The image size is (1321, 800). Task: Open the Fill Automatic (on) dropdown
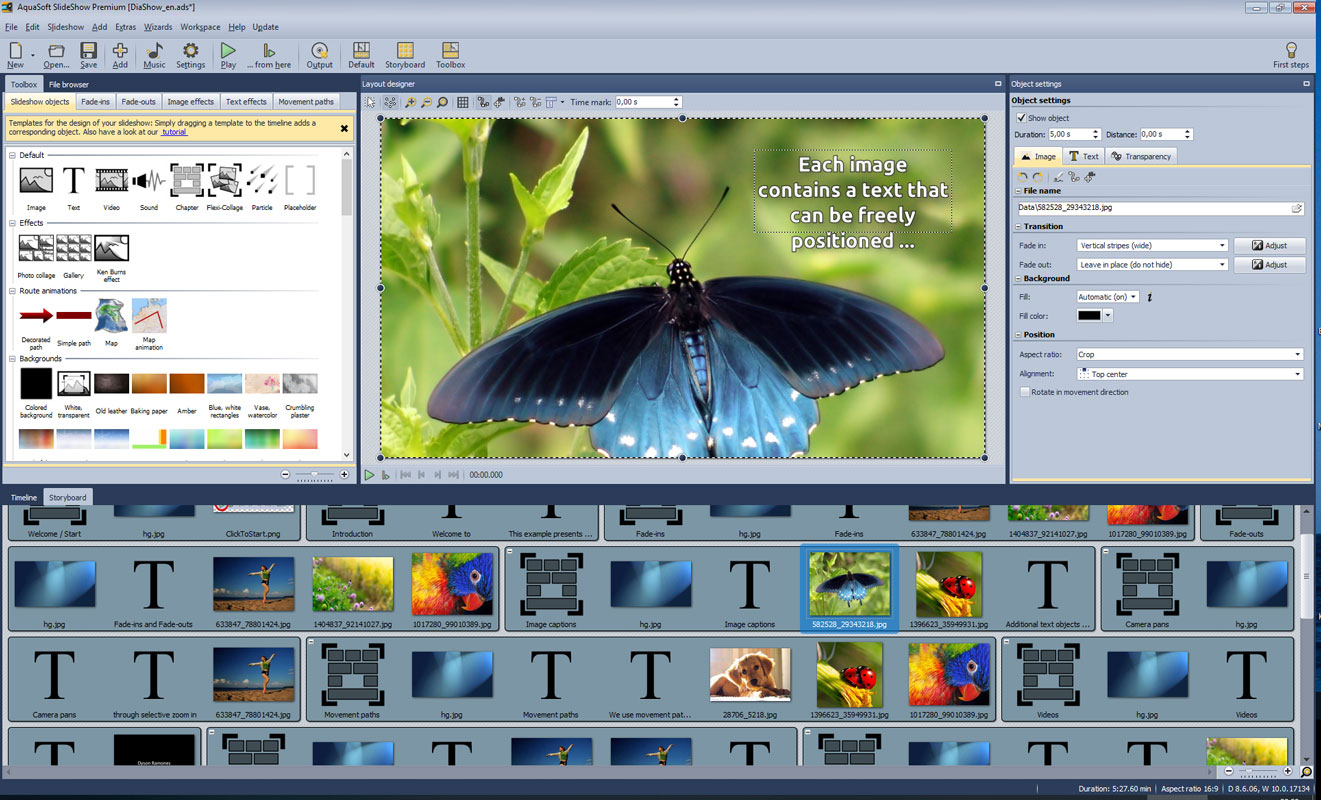[x=1108, y=297]
